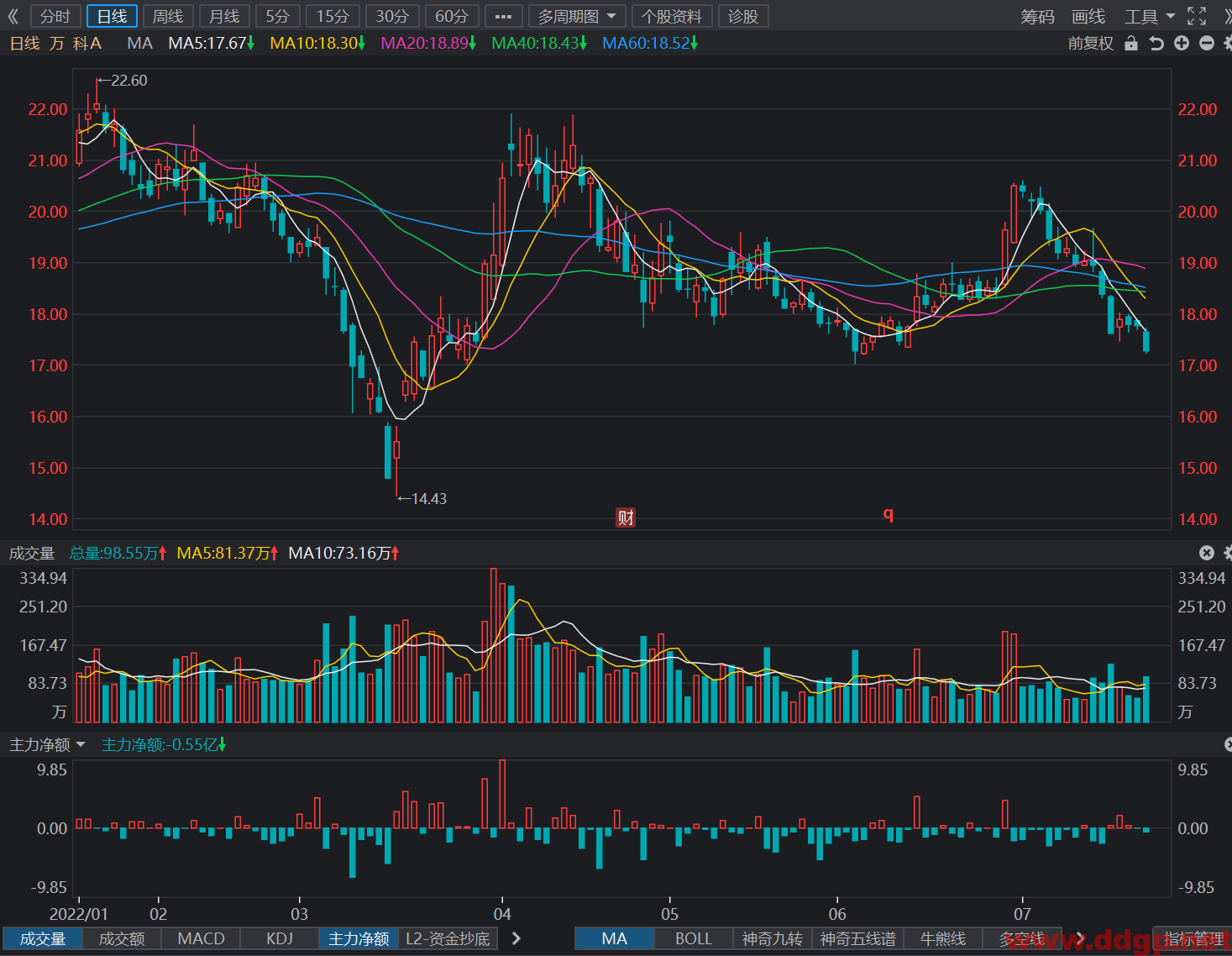The image size is (1232, 956).
Task: Switch to 周线 weekly period
Action: pyautogui.click(x=168, y=16)
